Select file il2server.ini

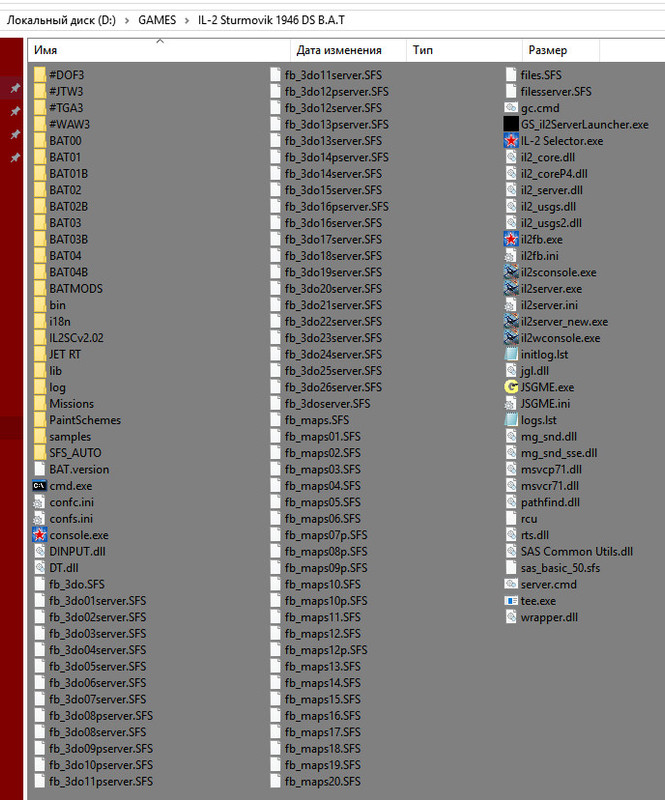coord(549,305)
